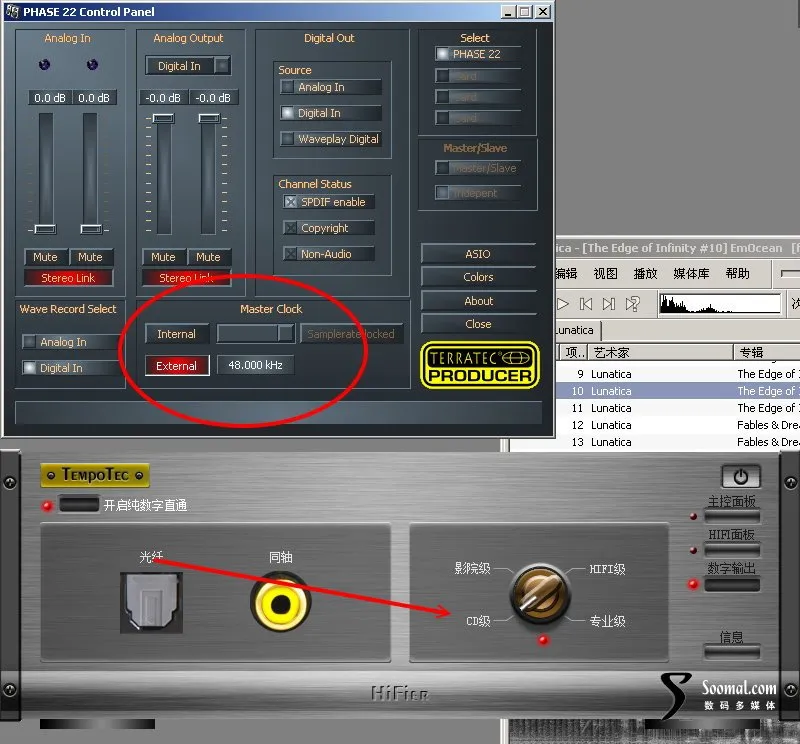This screenshot has height=744, width=800.
Task: Open the 帮助 menu in the player
Action: point(738,274)
